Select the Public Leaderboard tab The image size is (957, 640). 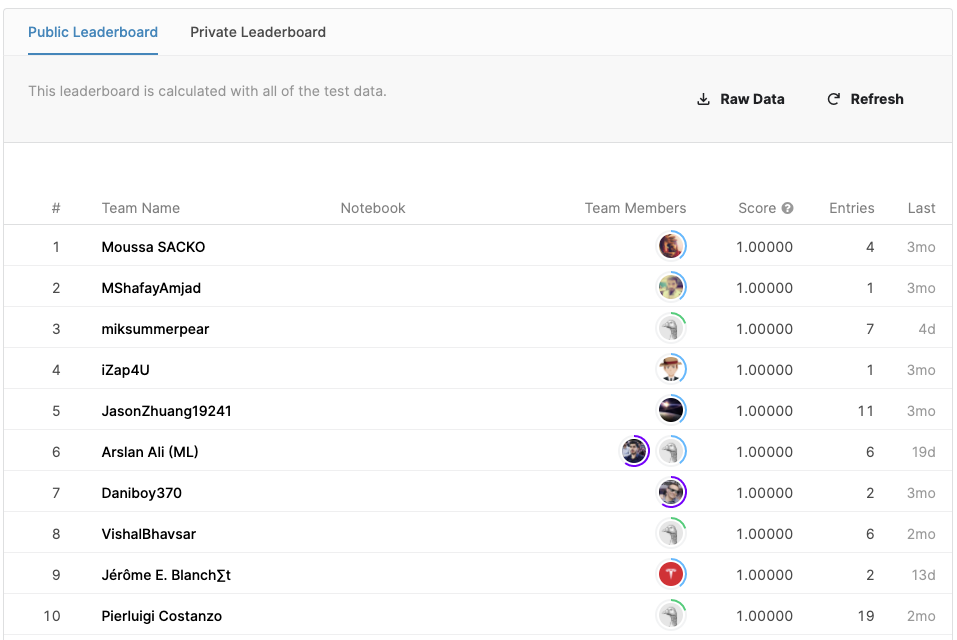pyautogui.click(x=93, y=32)
